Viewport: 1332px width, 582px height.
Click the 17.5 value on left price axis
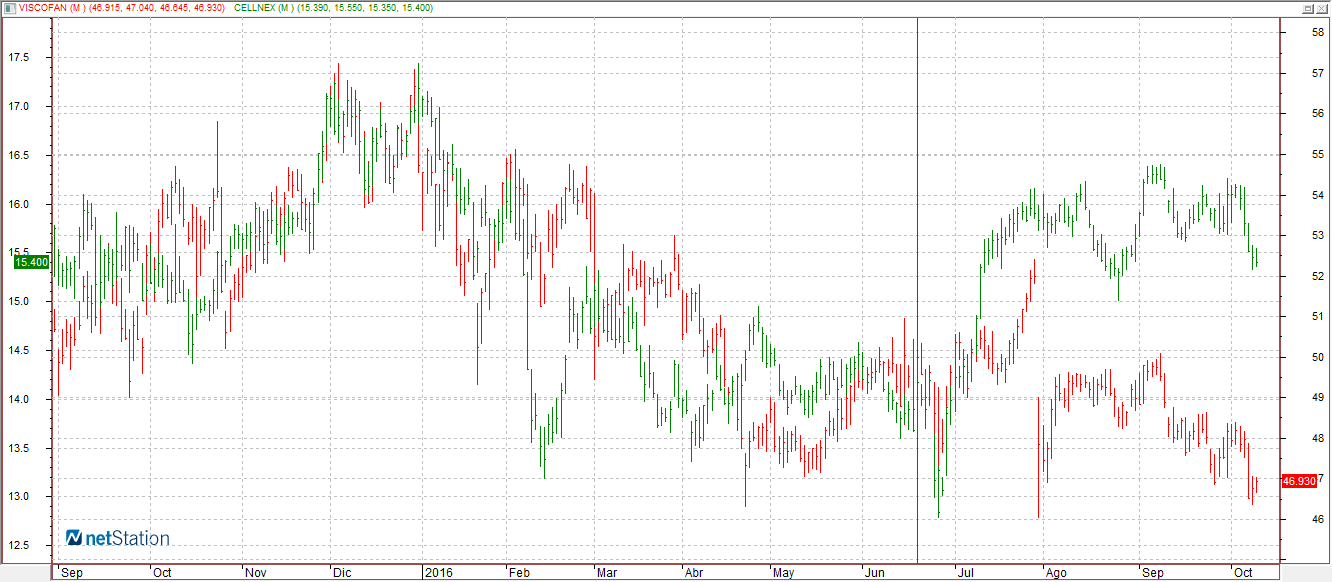[x=20, y=58]
